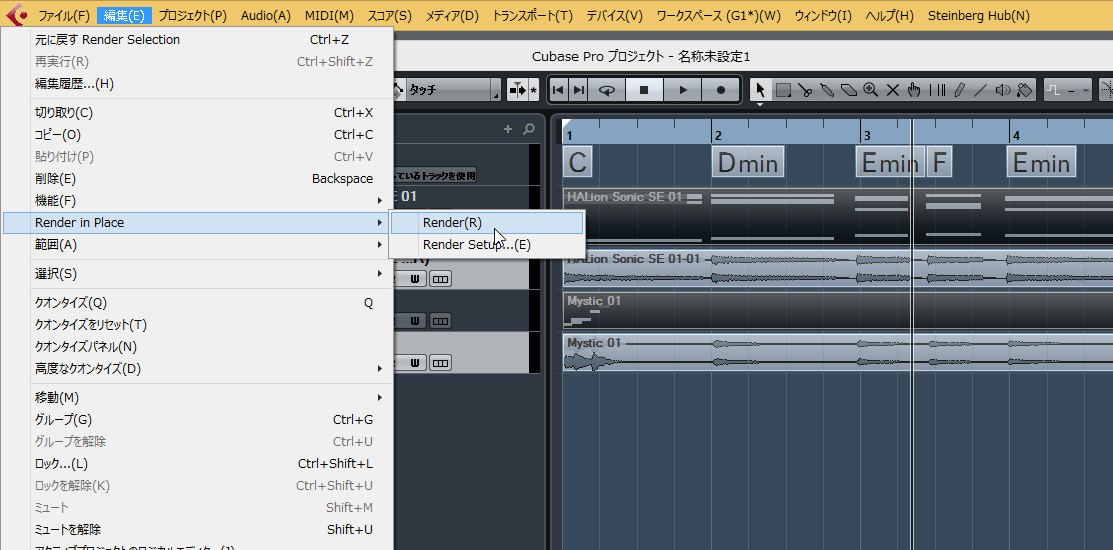Click bar 2 on the ruler
The width and height of the screenshot is (1113, 550).
pos(718,135)
